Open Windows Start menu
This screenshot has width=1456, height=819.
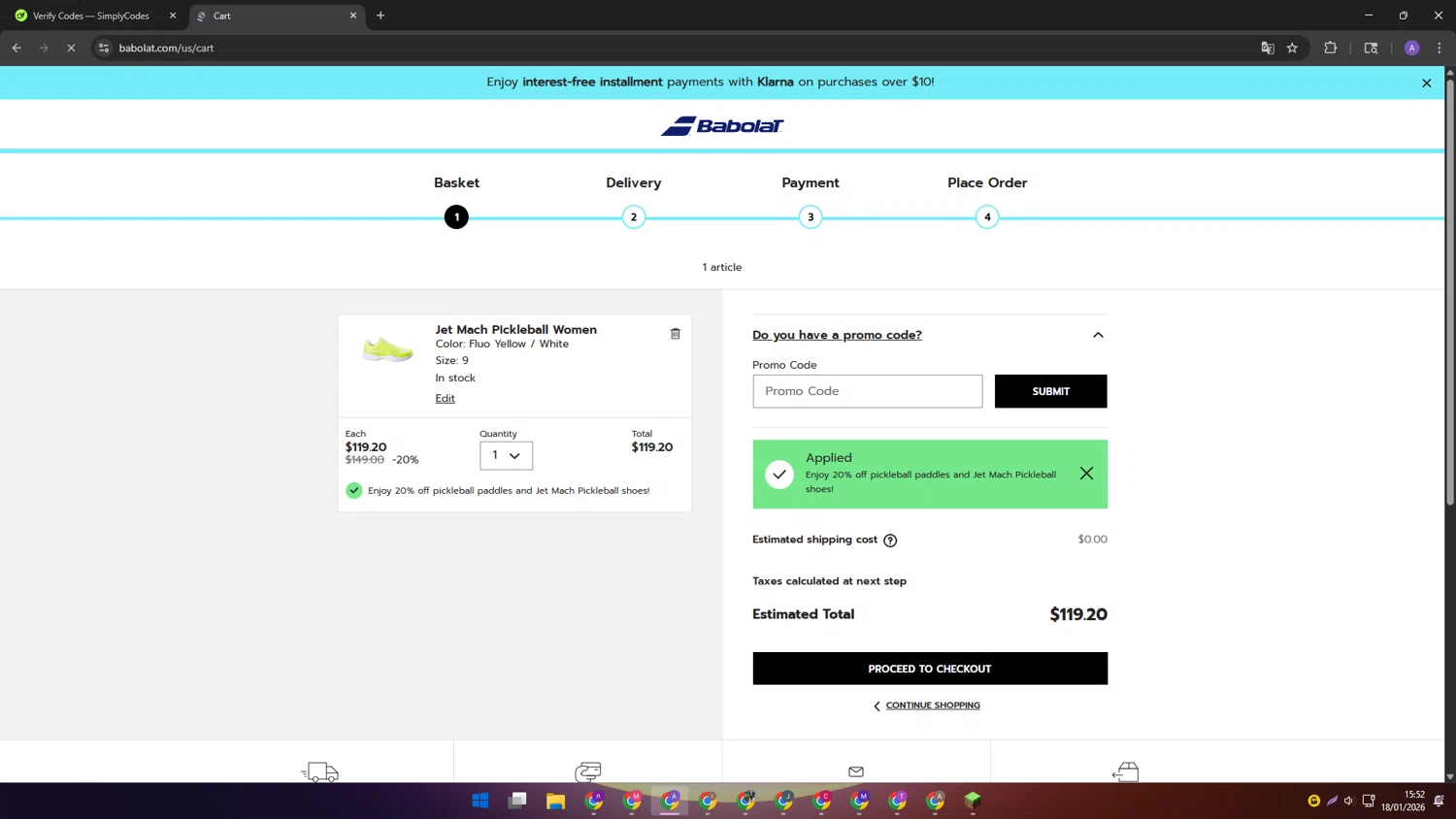click(x=480, y=801)
